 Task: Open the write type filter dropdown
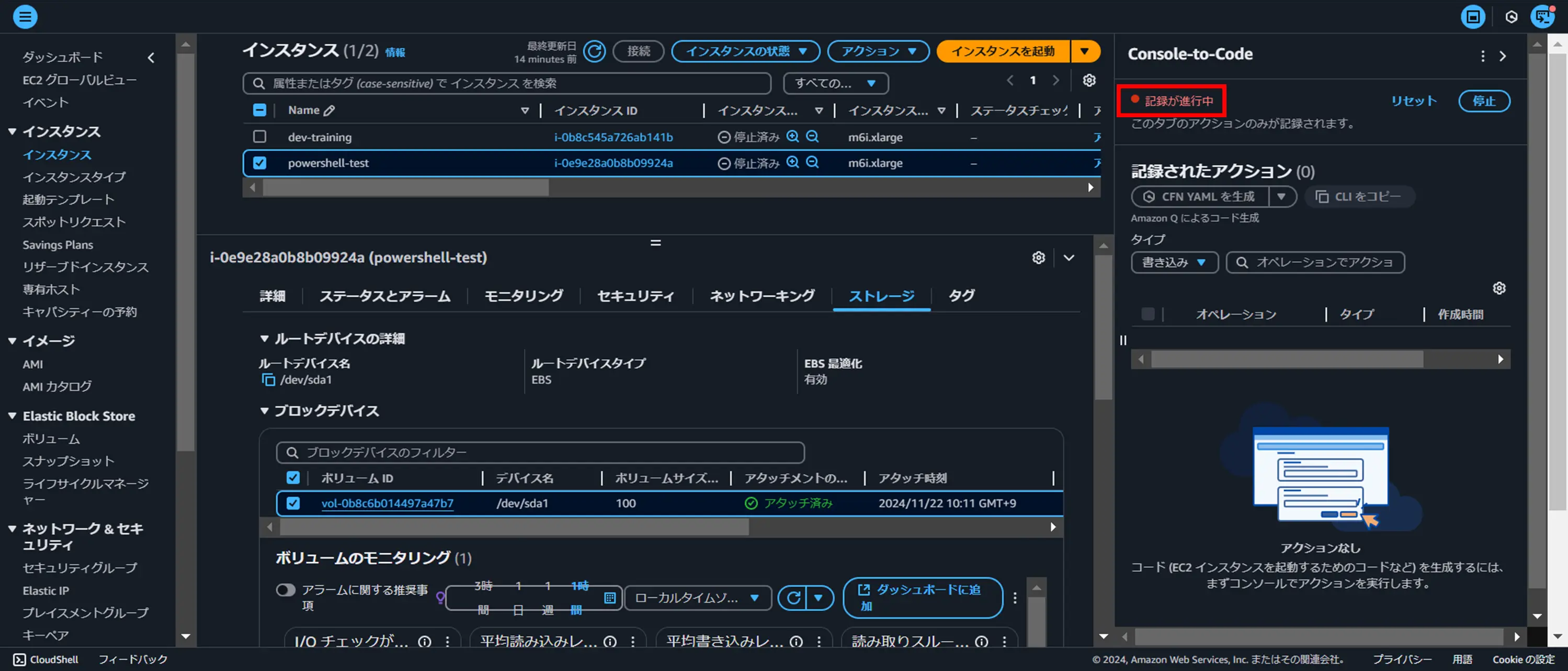[1174, 262]
